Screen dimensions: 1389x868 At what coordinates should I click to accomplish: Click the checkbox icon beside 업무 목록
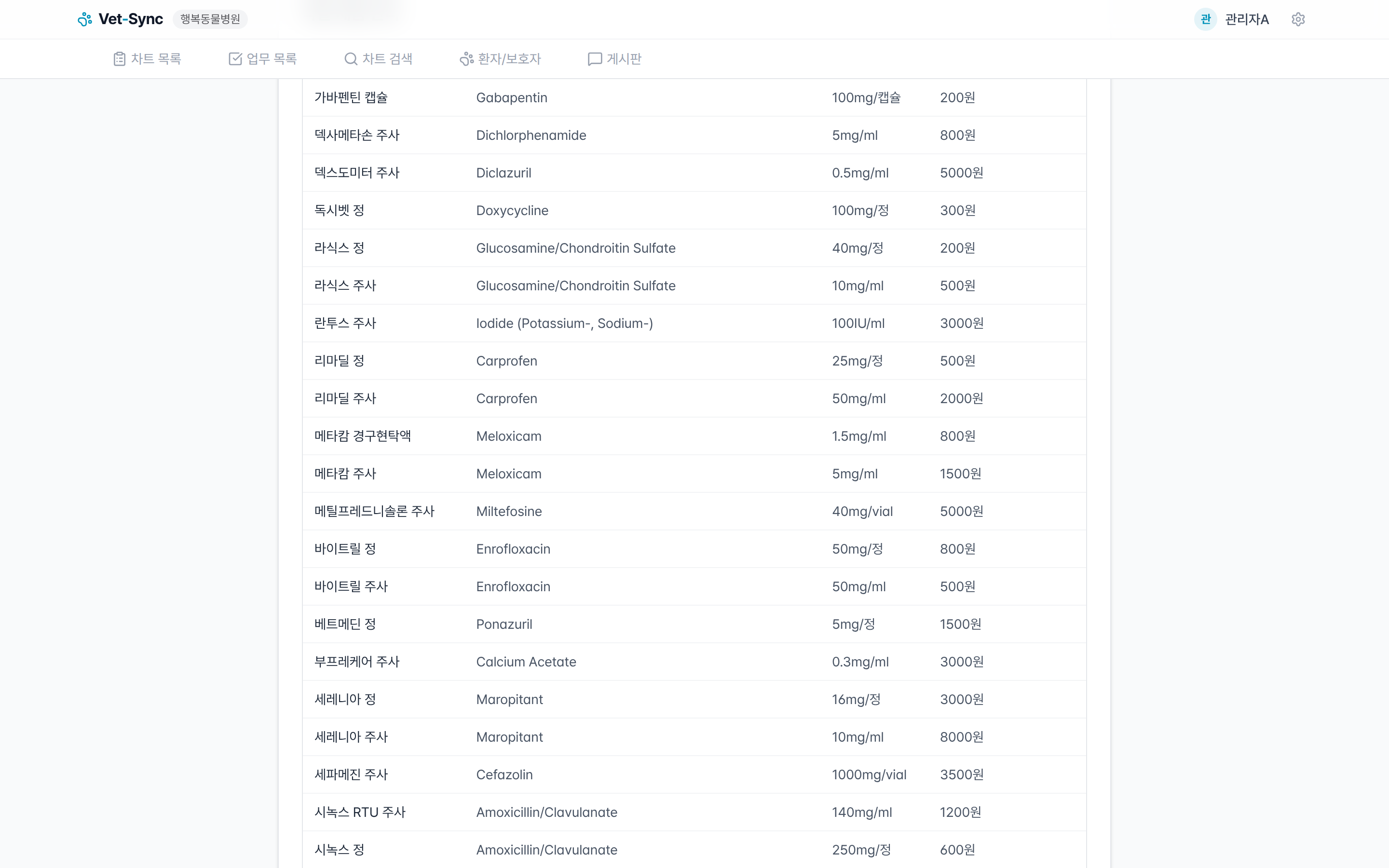pos(235,59)
